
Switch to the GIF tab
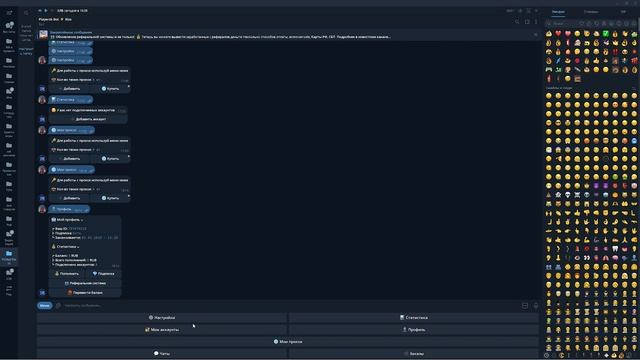click(x=623, y=12)
